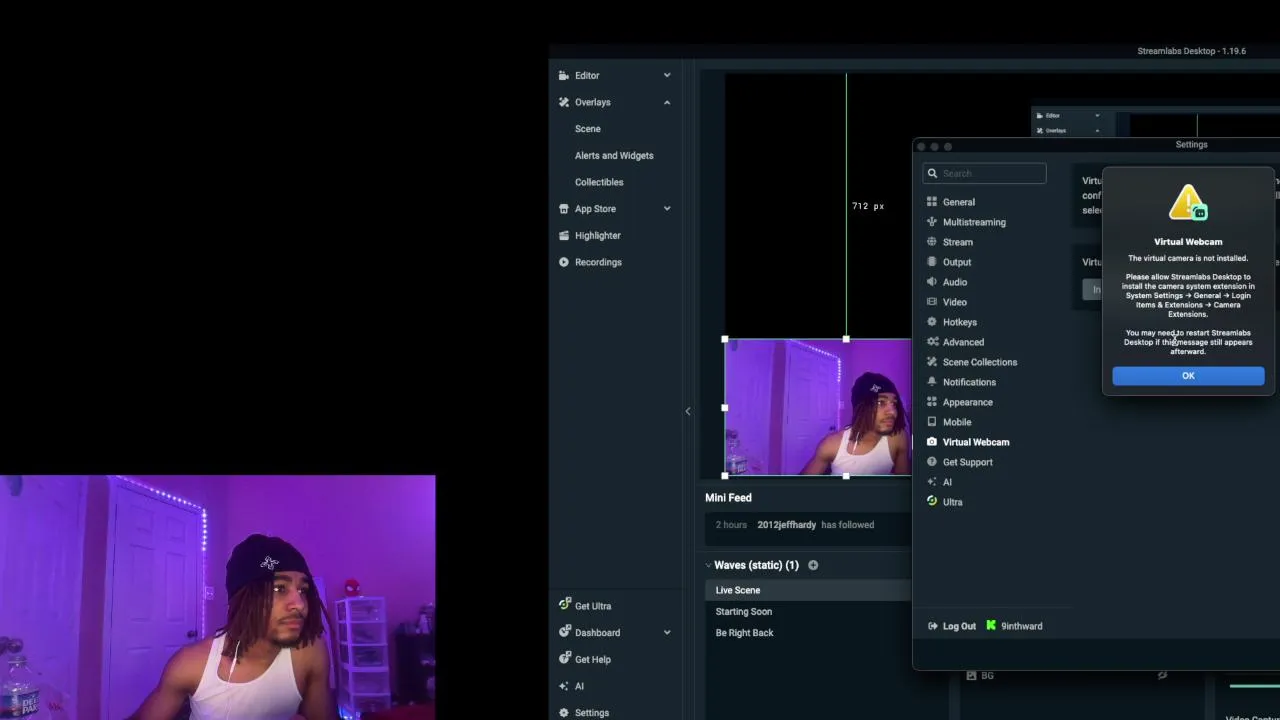This screenshot has height=720, width=1280.
Task: Open Alerts and Widgets page
Action: point(614,155)
